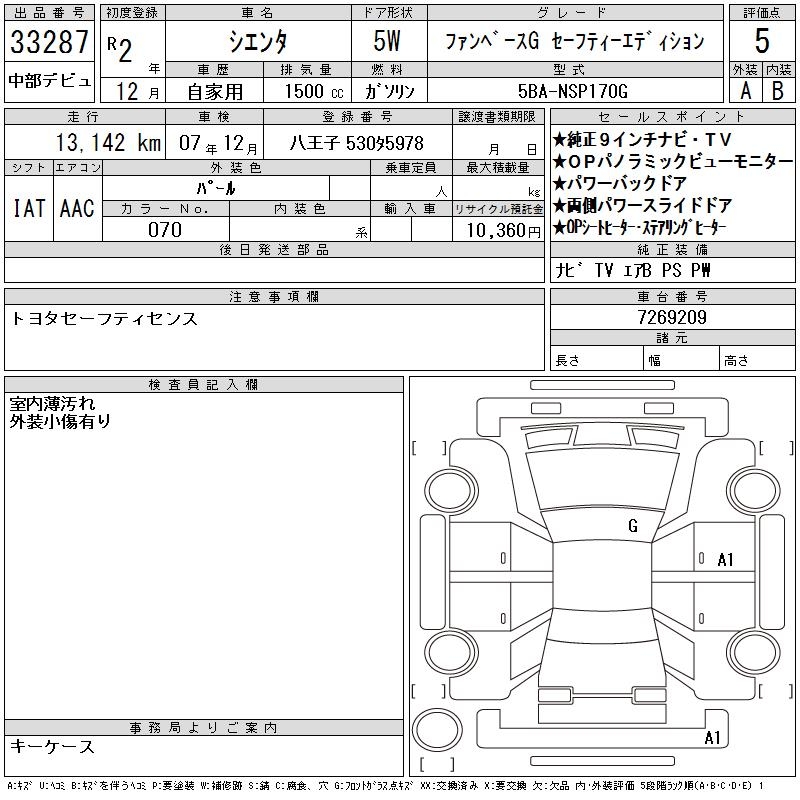Click sales point 両側パワースライドドア
The height and width of the screenshot is (800, 800).
click(643, 205)
